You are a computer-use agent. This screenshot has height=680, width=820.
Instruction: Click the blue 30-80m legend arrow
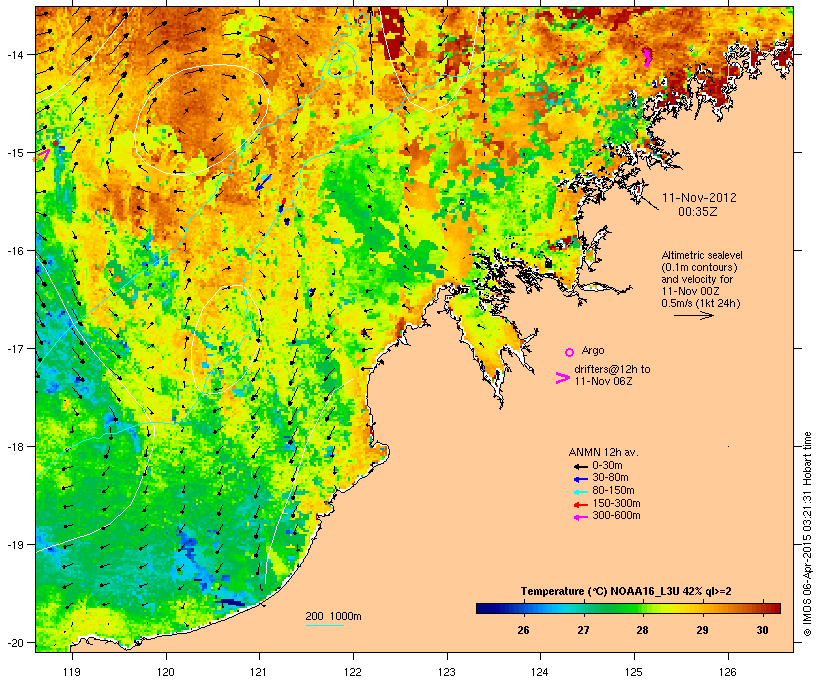point(580,479)
